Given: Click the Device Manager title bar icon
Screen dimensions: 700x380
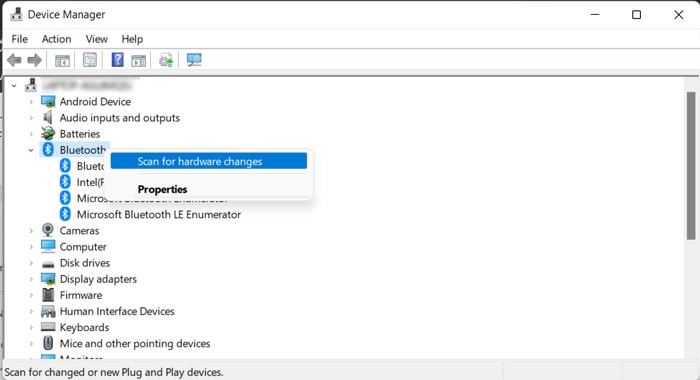Looking at the screenshot, I should (17, 14).
